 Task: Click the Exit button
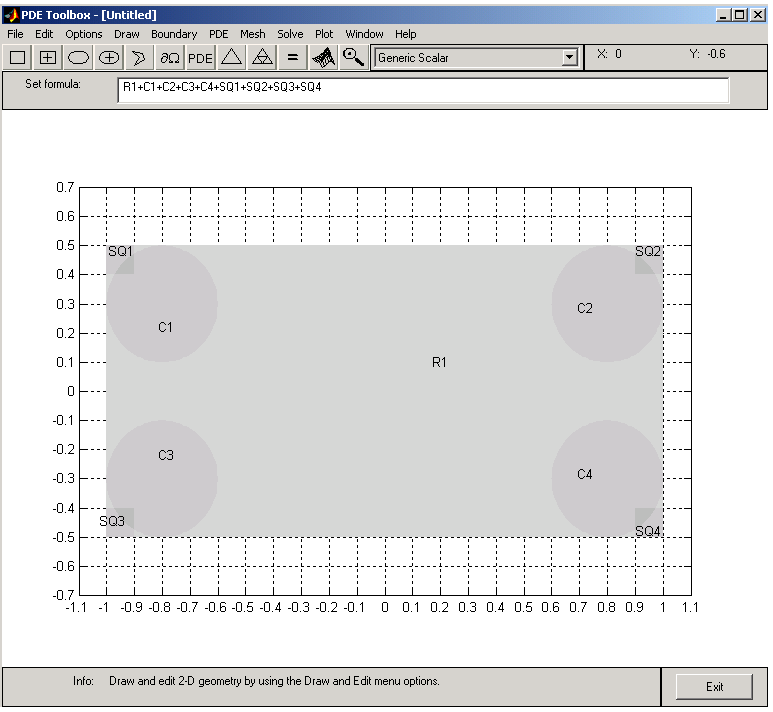(x=714, y=686)
